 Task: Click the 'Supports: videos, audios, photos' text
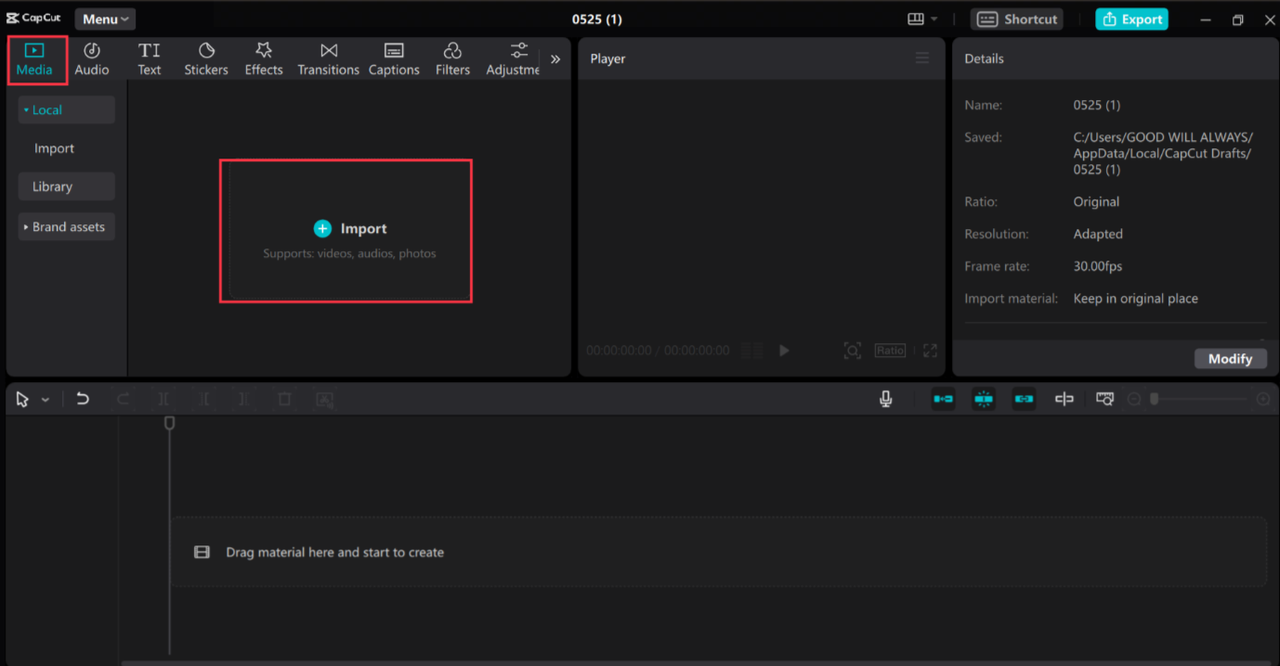point(349,253)
